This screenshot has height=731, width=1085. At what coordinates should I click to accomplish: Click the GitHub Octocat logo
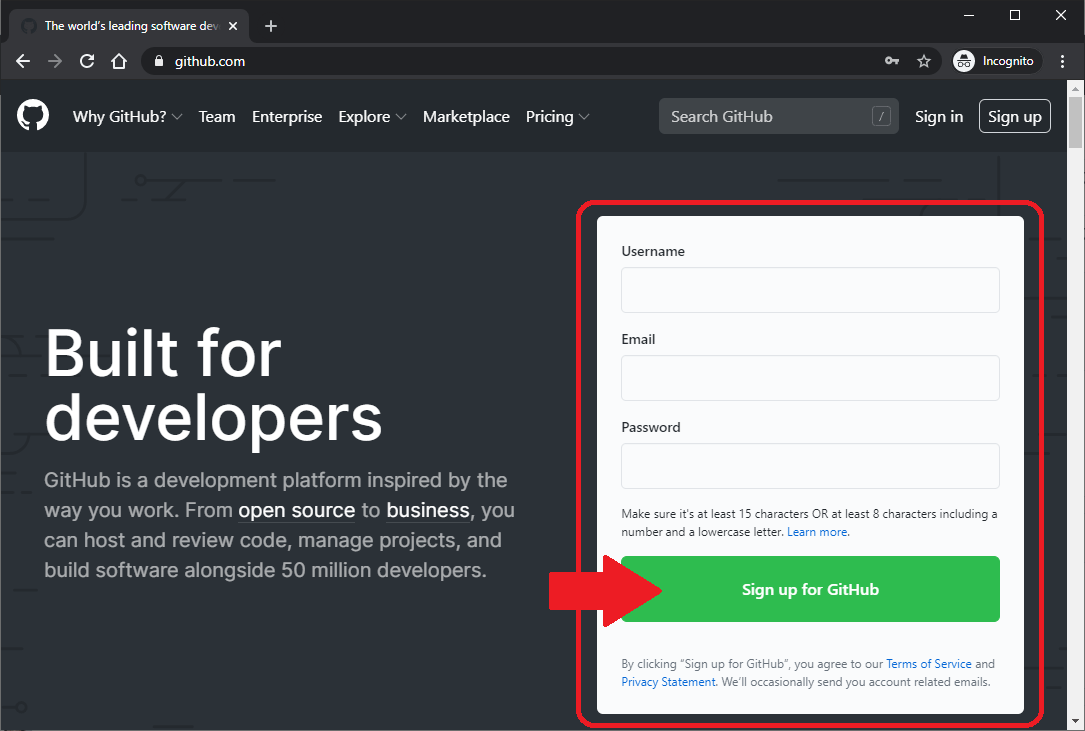pyautogui.click(x=33, y=116)
